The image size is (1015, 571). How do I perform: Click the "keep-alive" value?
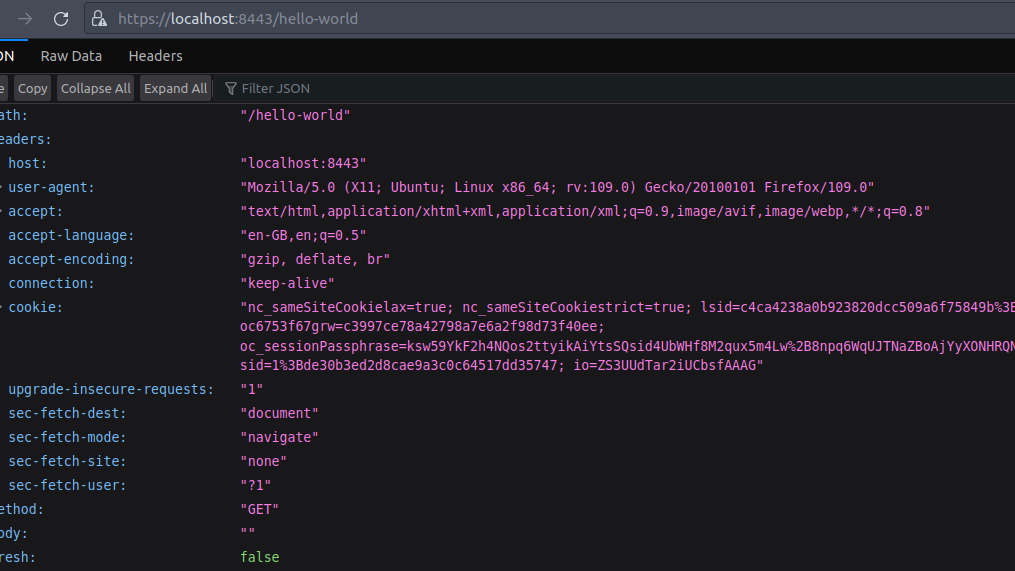tap(287, 283)
